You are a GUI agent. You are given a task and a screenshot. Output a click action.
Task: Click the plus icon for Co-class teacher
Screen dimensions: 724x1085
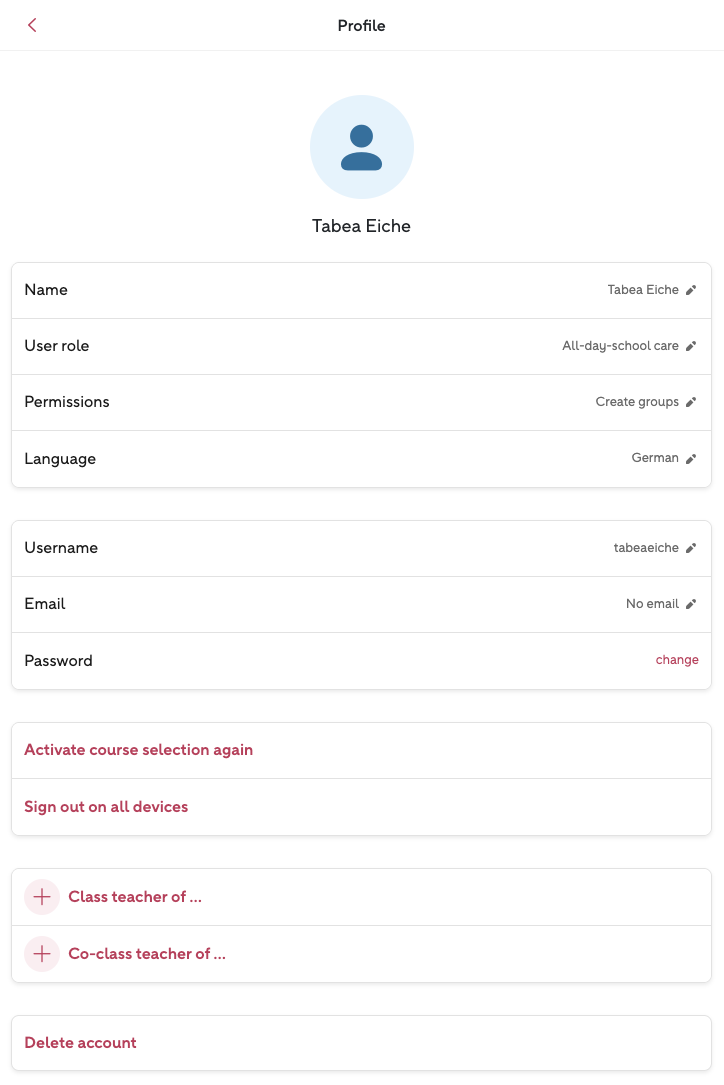(42, 954)
